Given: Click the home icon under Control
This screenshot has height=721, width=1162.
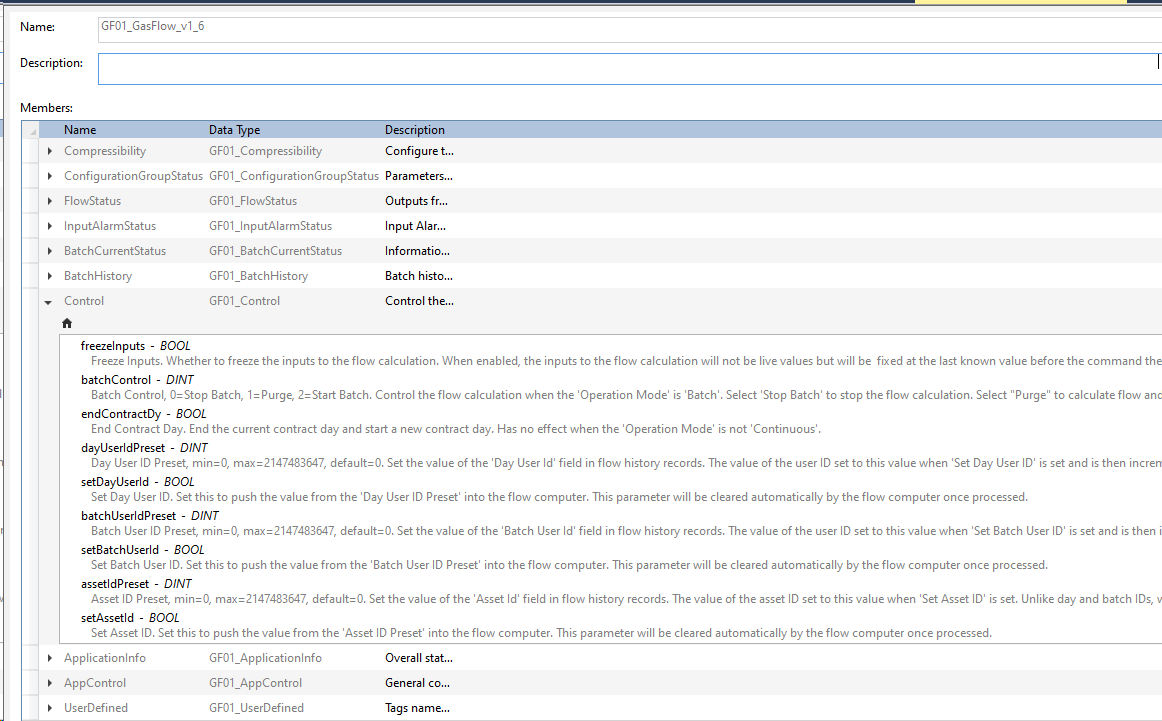Looking at the screenshot, I should coord(67,323).
